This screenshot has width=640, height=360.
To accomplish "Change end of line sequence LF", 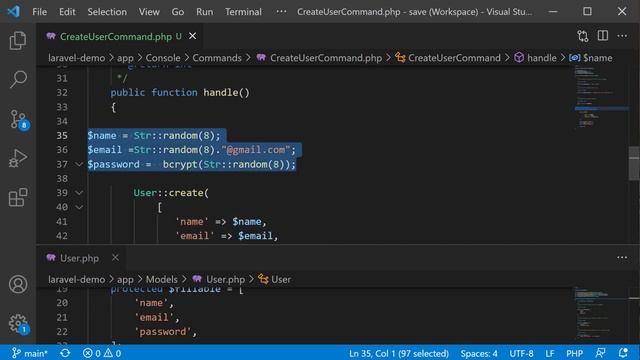I will point(550,353).
